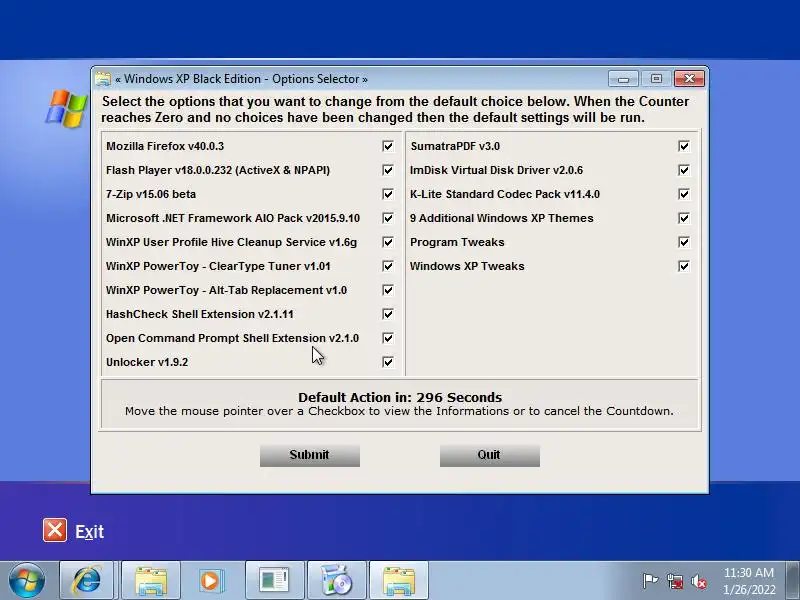Viewport: 800px width, 600px height.
Task: Click the Options Selector title bar icon
Action: 103,79
